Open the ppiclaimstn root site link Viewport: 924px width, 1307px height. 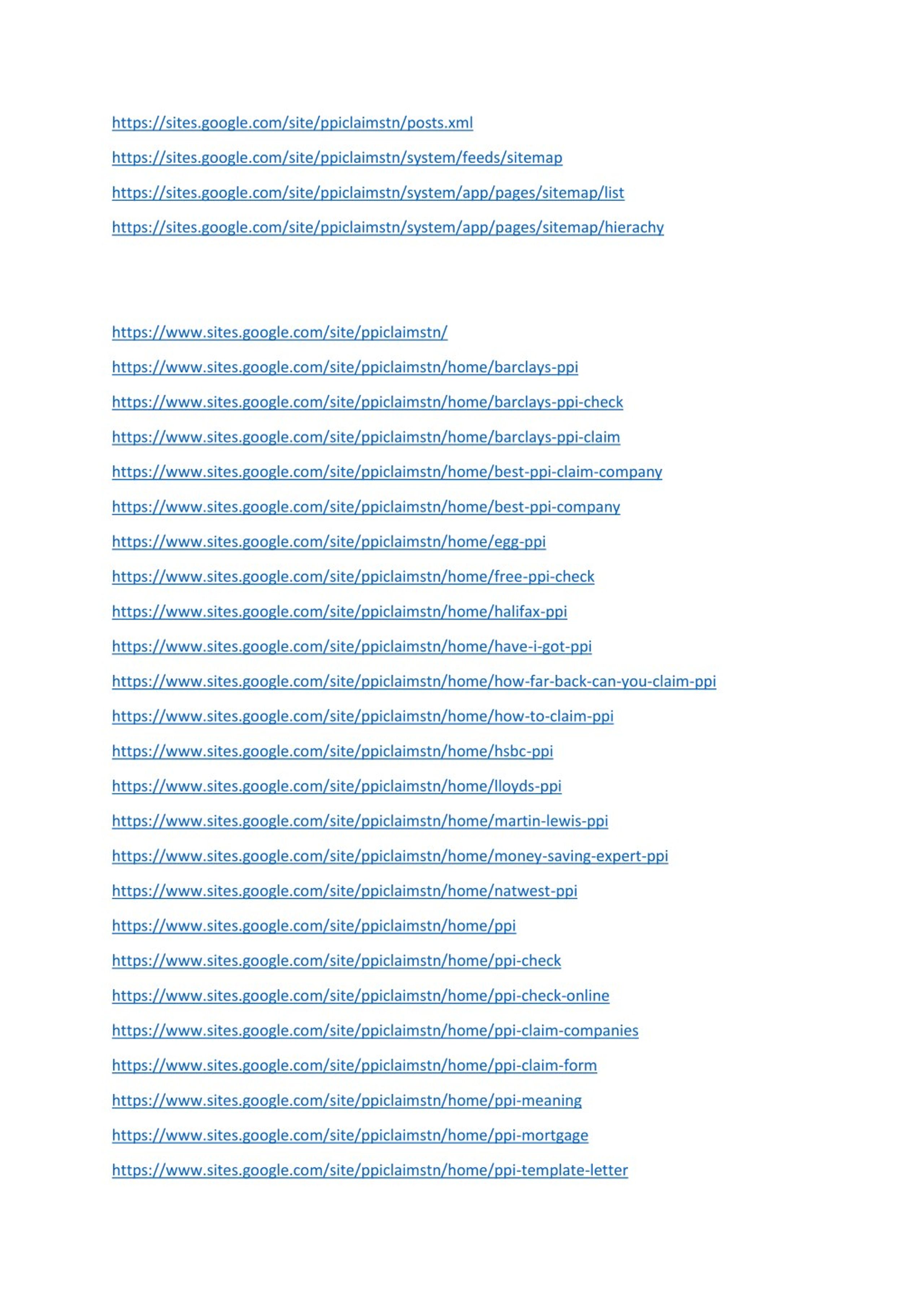[x=279, y=332]
